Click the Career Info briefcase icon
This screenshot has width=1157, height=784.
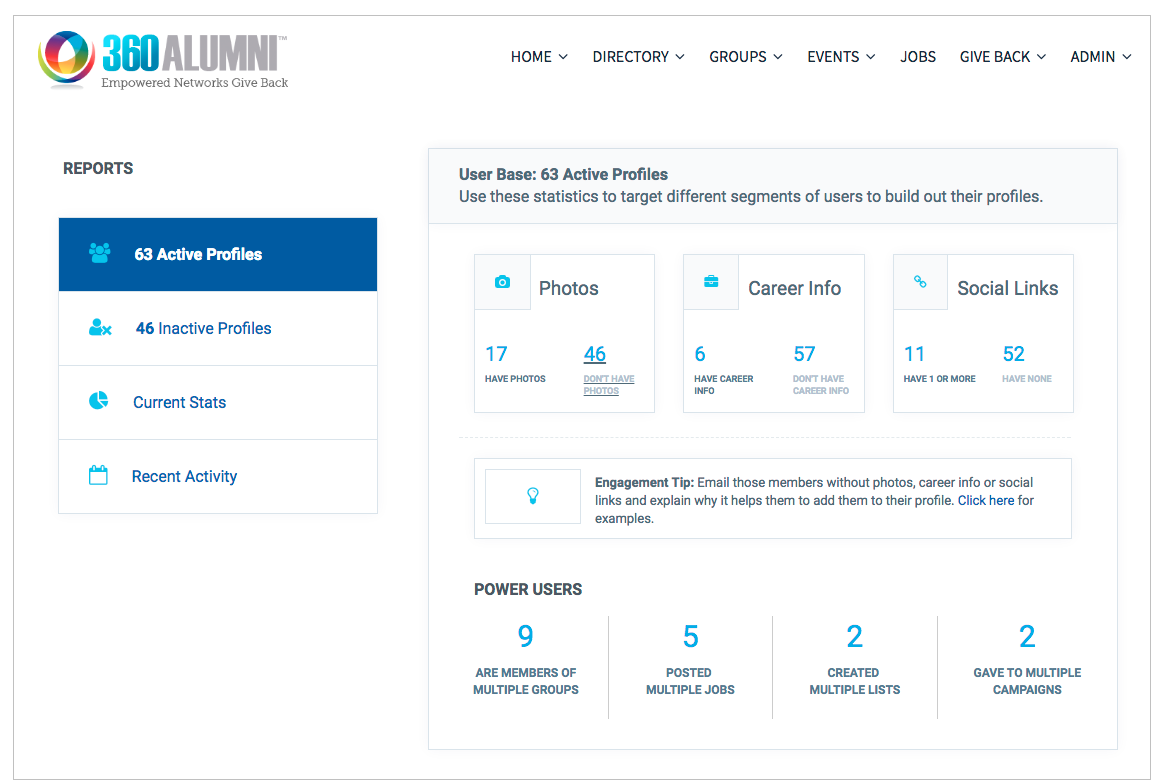pyautogui.click(x=711, y=281)
